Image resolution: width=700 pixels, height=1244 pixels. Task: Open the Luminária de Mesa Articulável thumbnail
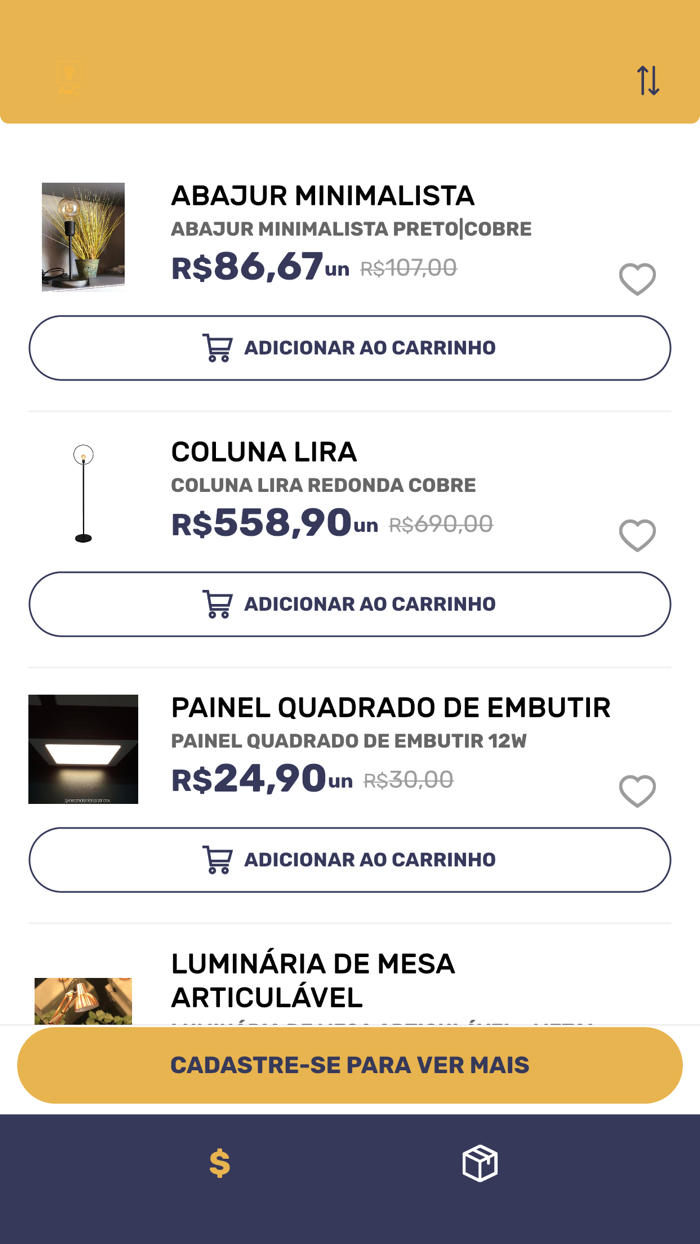point(83,1000)
